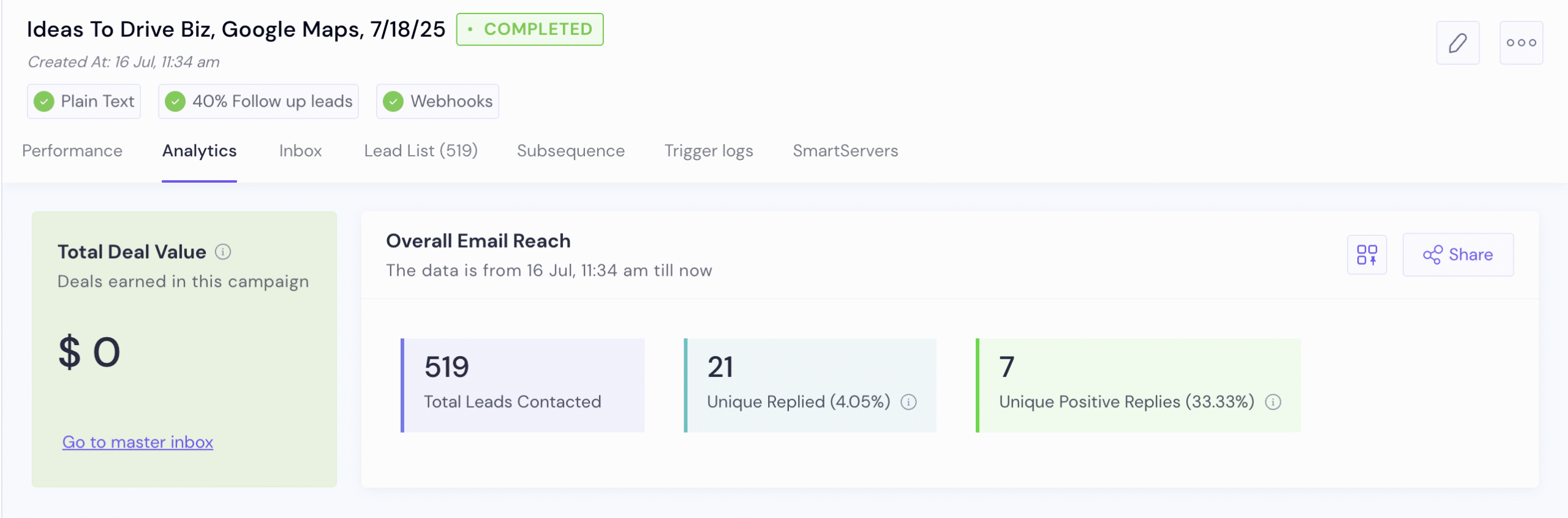1568x518 pixels.
Task: Click green check on 40% Follow up leads
Action: 175,101
